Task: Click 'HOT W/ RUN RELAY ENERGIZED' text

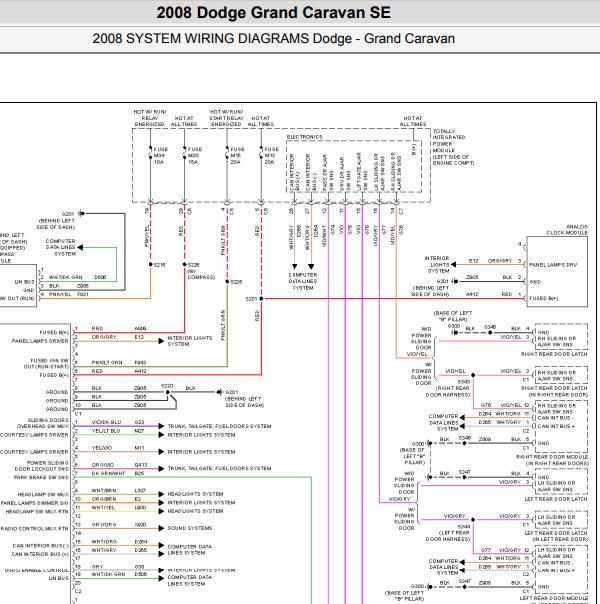Action: 149,118
